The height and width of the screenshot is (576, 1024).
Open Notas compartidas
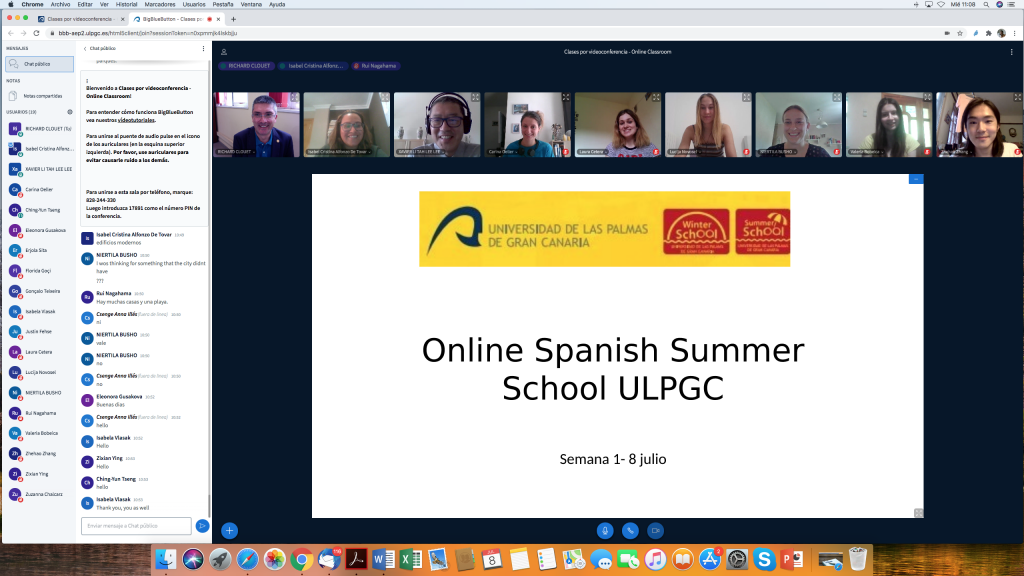41,96
